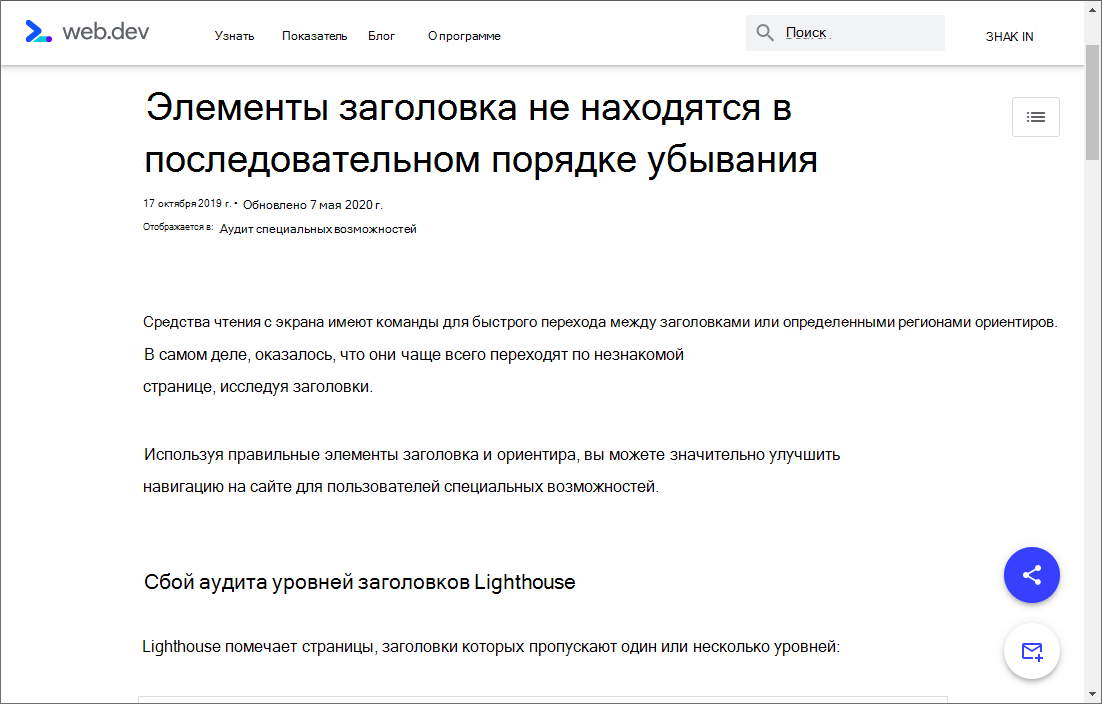
Task: Open the Узнать menu item
Action: (x=233, y=35)
